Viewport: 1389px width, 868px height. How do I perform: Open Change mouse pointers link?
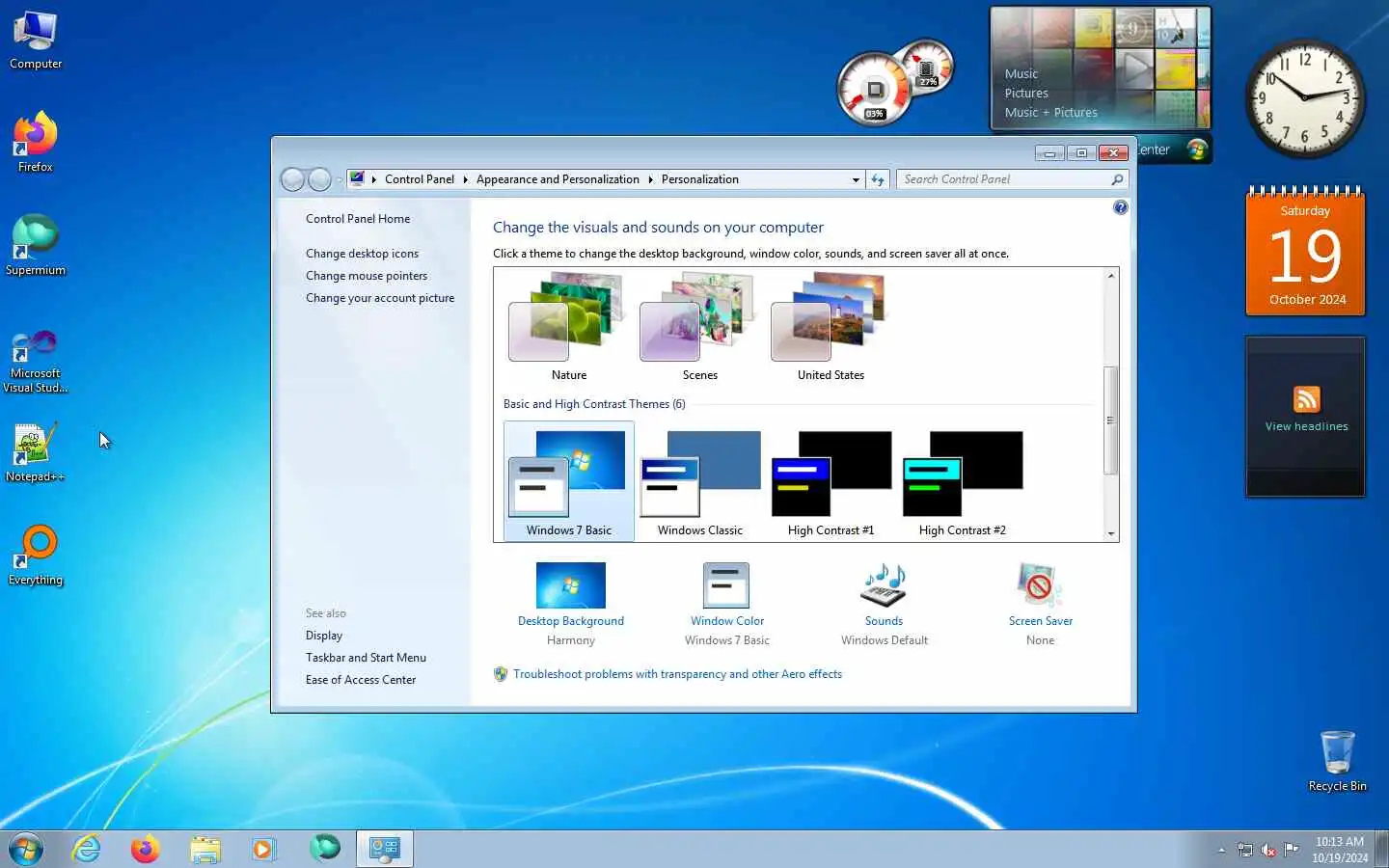pos(367,276)
